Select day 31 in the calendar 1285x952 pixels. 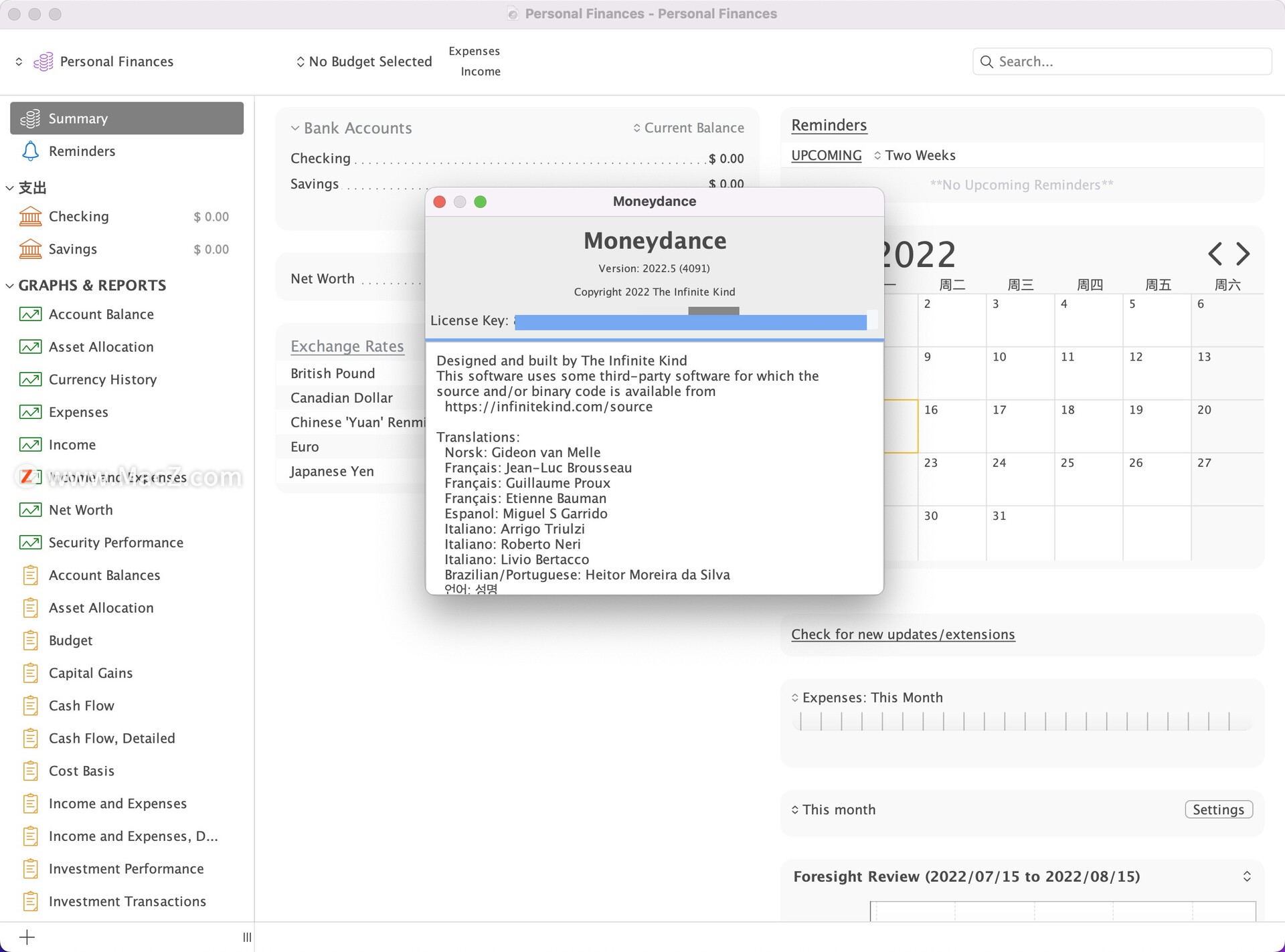[1020, 533]
